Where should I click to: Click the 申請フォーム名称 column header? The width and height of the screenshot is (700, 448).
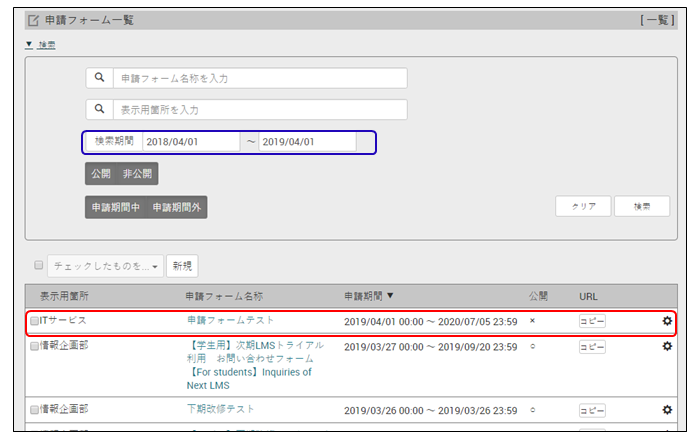pyautogui.click(x=224, y=296)
